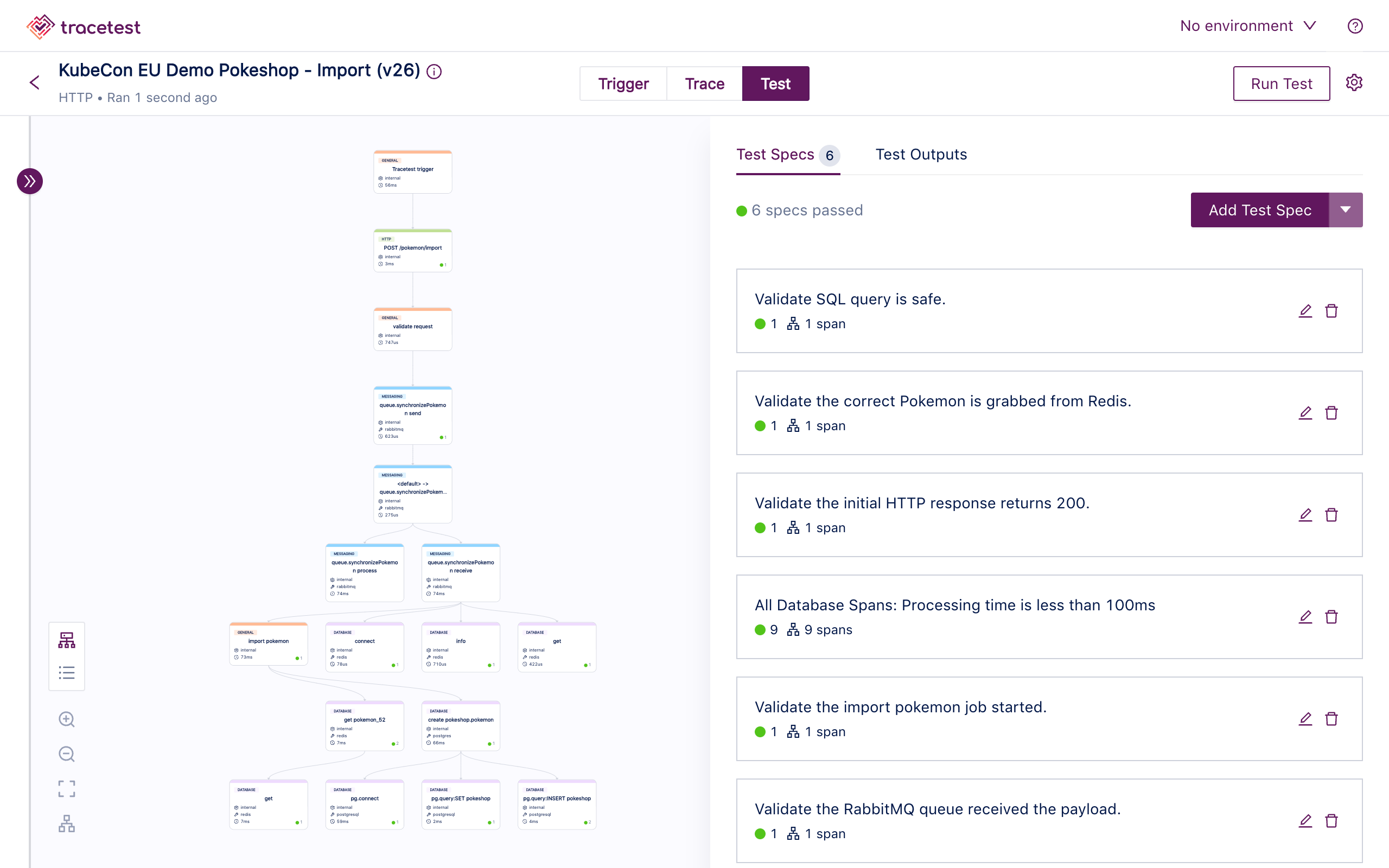Screen dimensions: 1389x868
Task: Click the Add Test Spec button
Action: (1260, 210)
